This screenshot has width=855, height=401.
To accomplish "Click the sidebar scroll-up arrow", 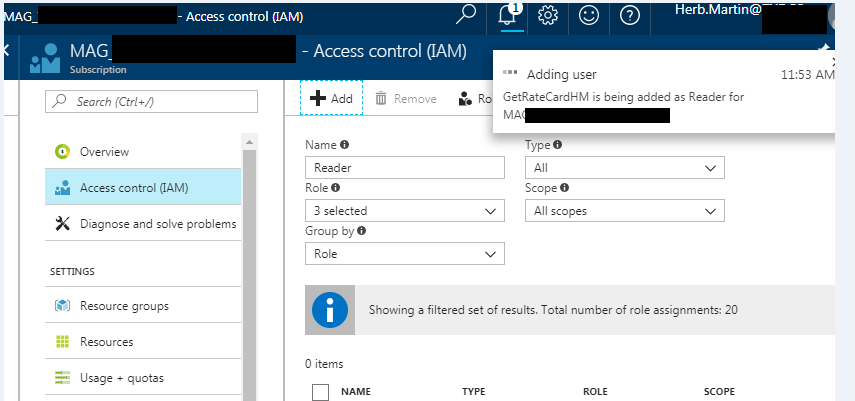I will click(249, 142).
